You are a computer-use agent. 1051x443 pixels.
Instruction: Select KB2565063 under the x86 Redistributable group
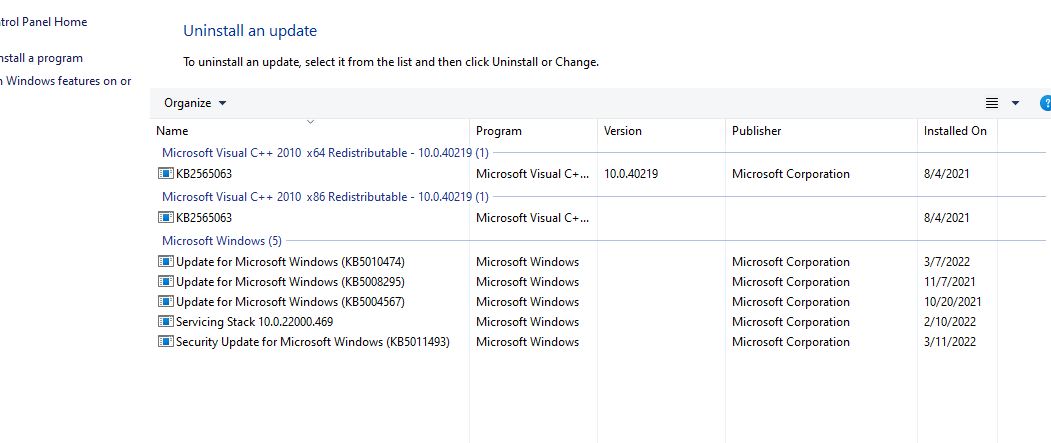pos(204,218)
